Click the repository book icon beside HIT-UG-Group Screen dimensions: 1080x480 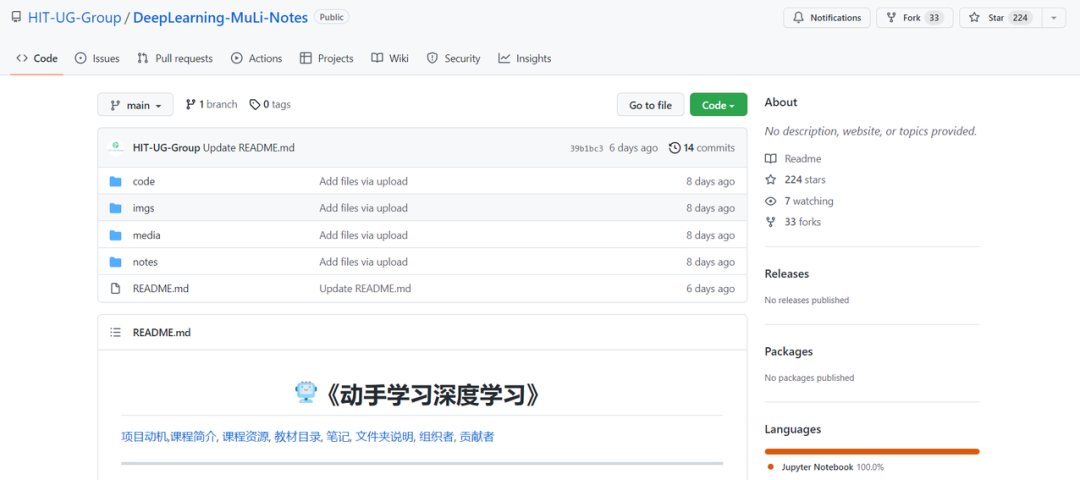(x=17, y=18)
